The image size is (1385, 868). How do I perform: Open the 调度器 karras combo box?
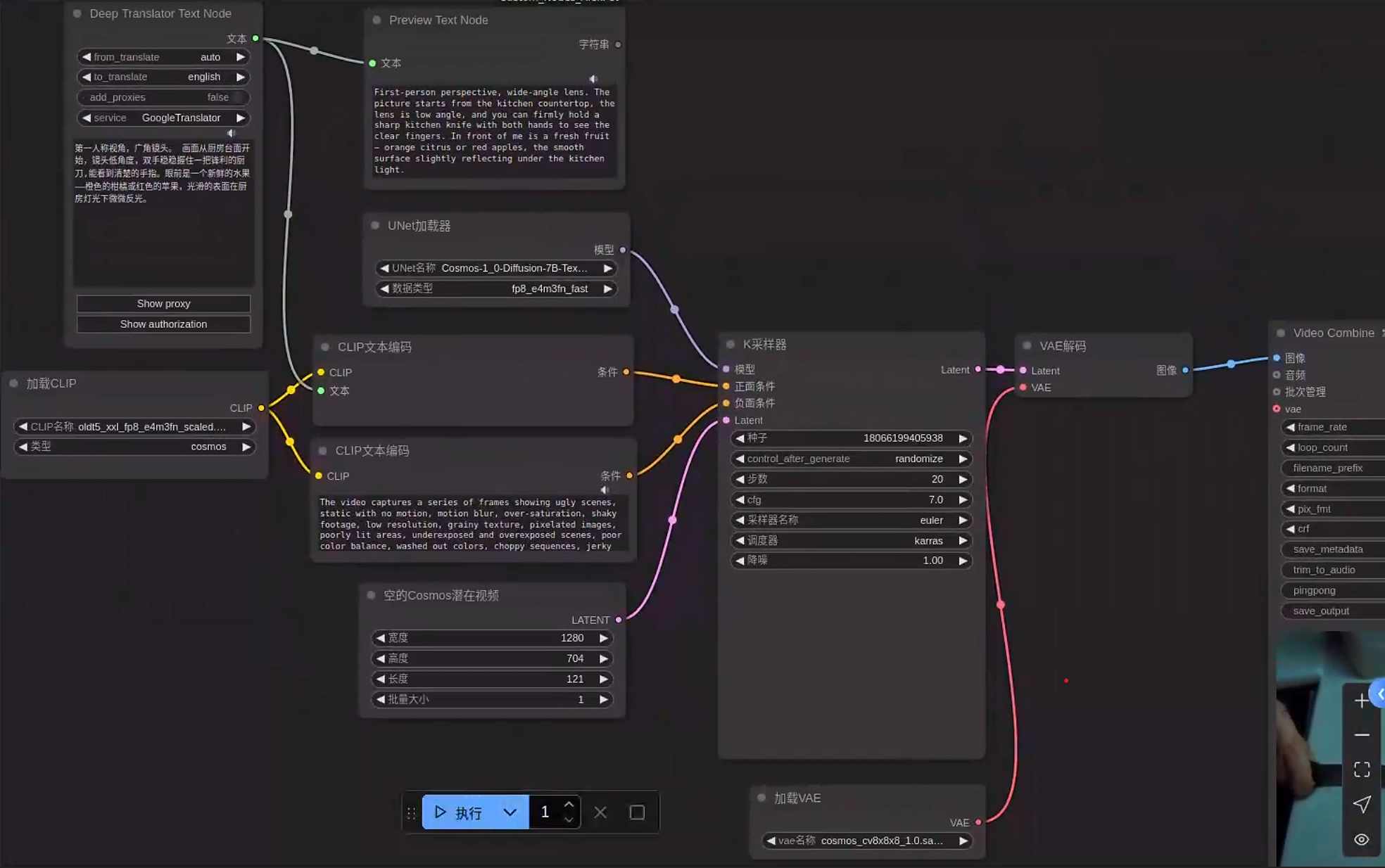pos(851,540)
